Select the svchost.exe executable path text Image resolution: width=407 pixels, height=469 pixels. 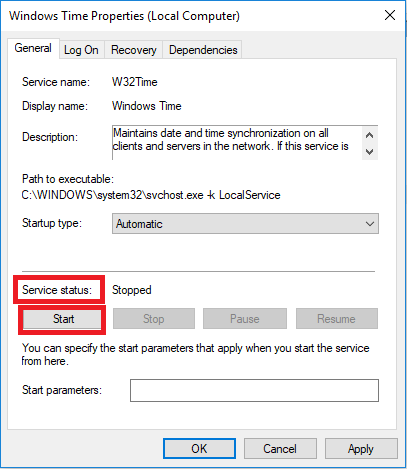(x=151, y=195)
